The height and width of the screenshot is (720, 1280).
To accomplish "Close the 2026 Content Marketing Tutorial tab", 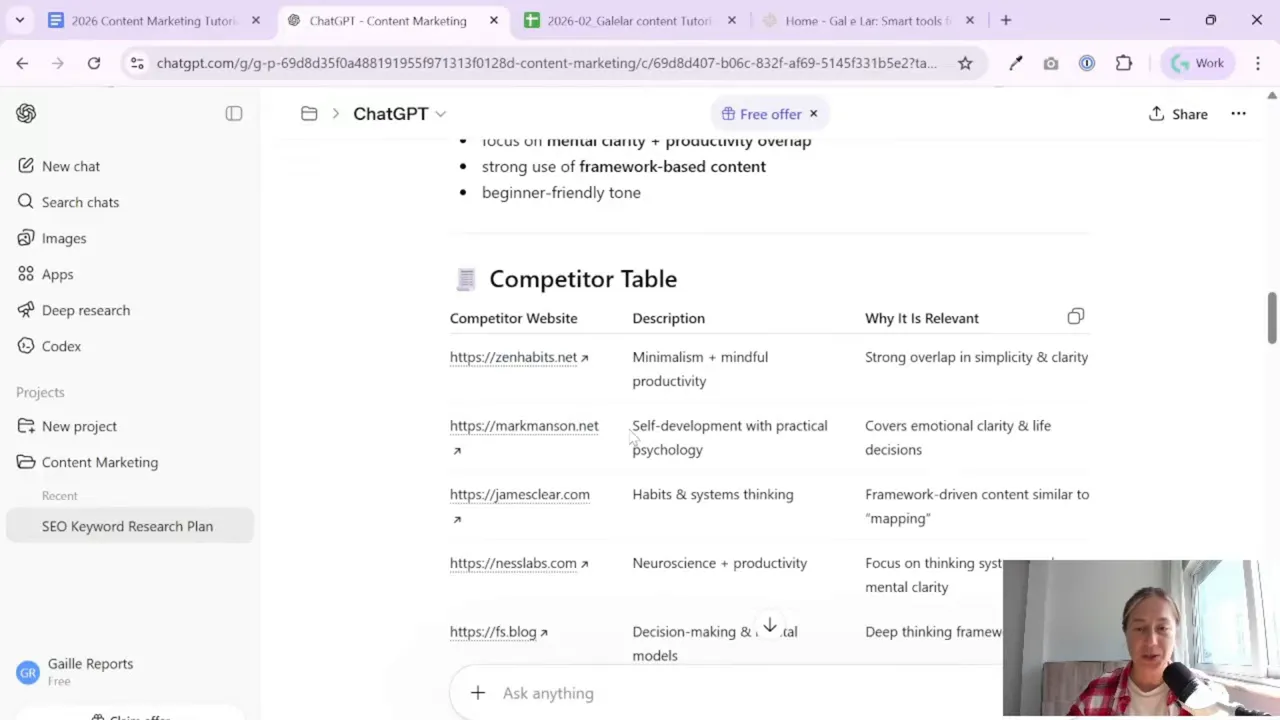I will click(x=256, y=20).
